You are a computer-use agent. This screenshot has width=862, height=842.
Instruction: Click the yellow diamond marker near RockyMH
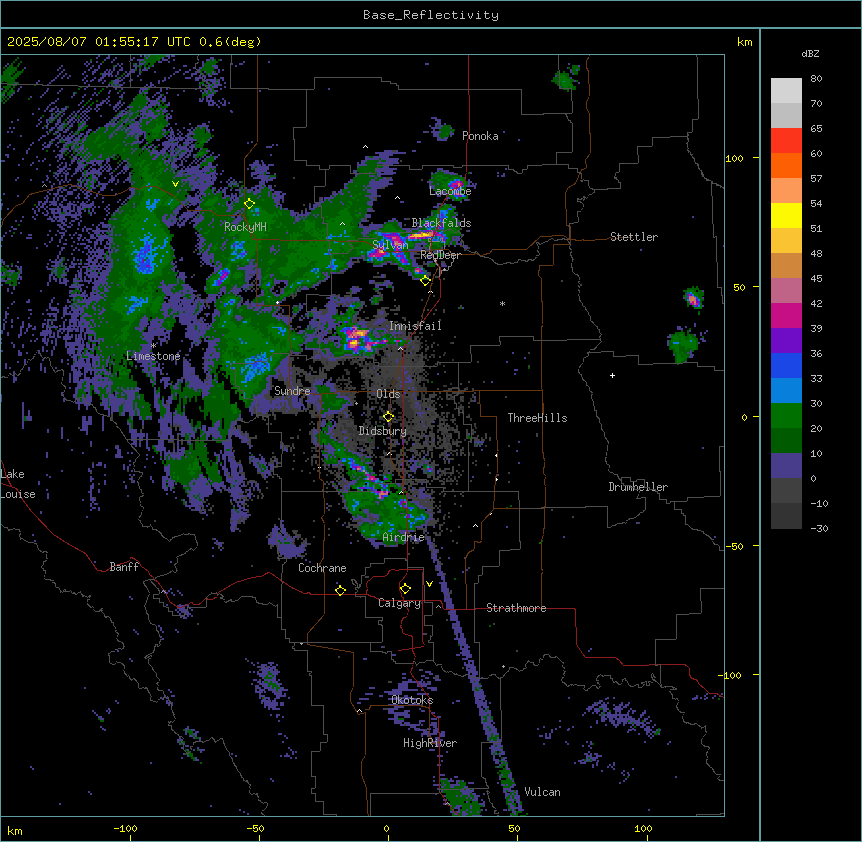(249, 203)
